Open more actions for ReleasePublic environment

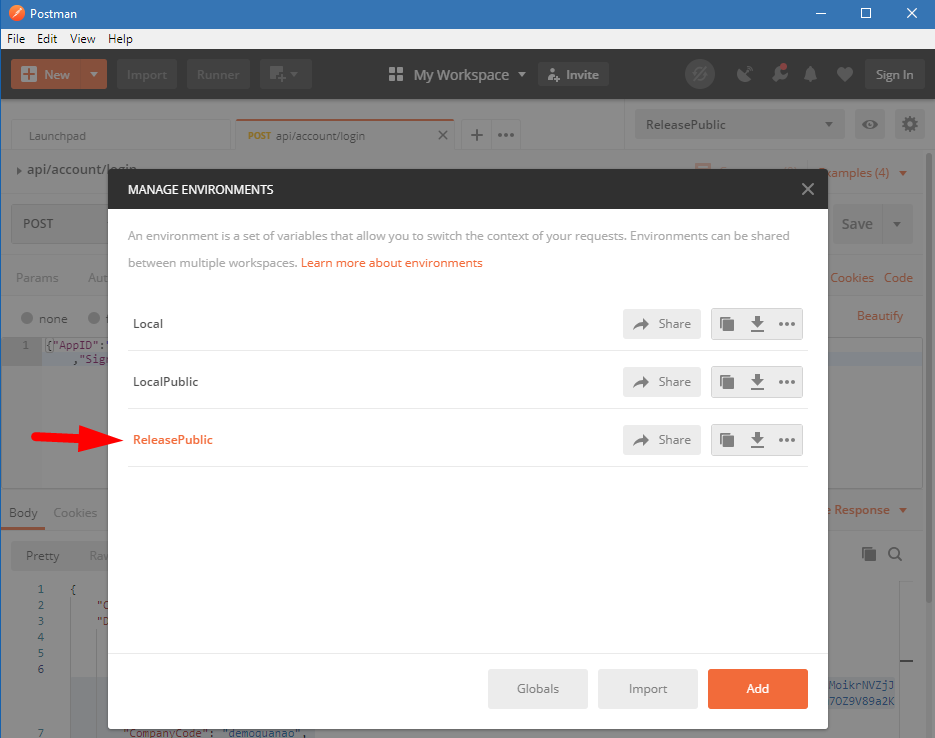787,440
